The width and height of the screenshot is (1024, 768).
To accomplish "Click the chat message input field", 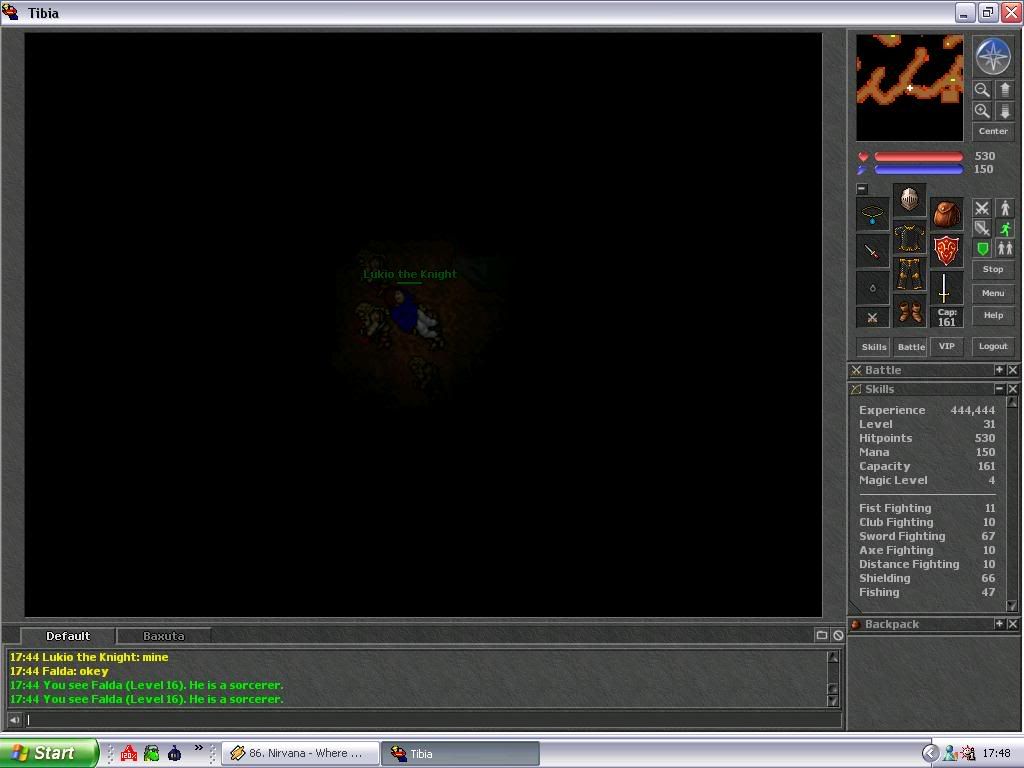I will point(433,720).
